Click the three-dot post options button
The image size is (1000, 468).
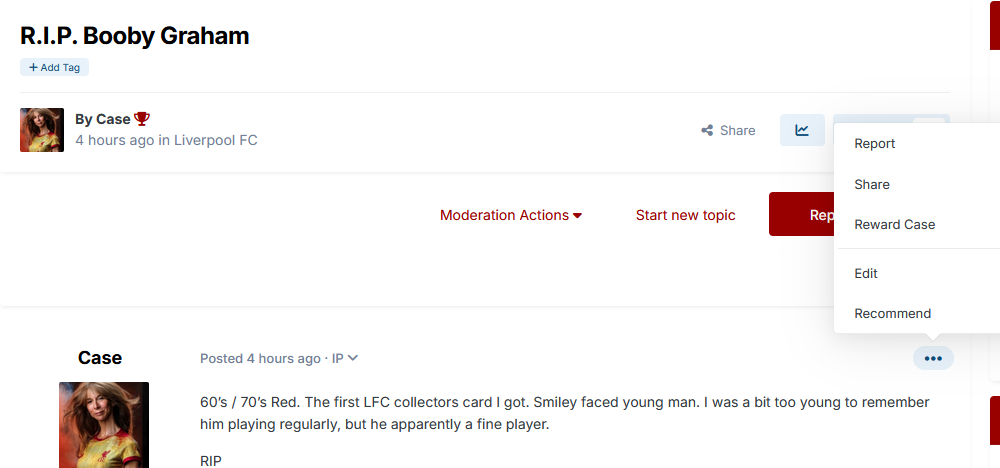[x=933, y=358]
